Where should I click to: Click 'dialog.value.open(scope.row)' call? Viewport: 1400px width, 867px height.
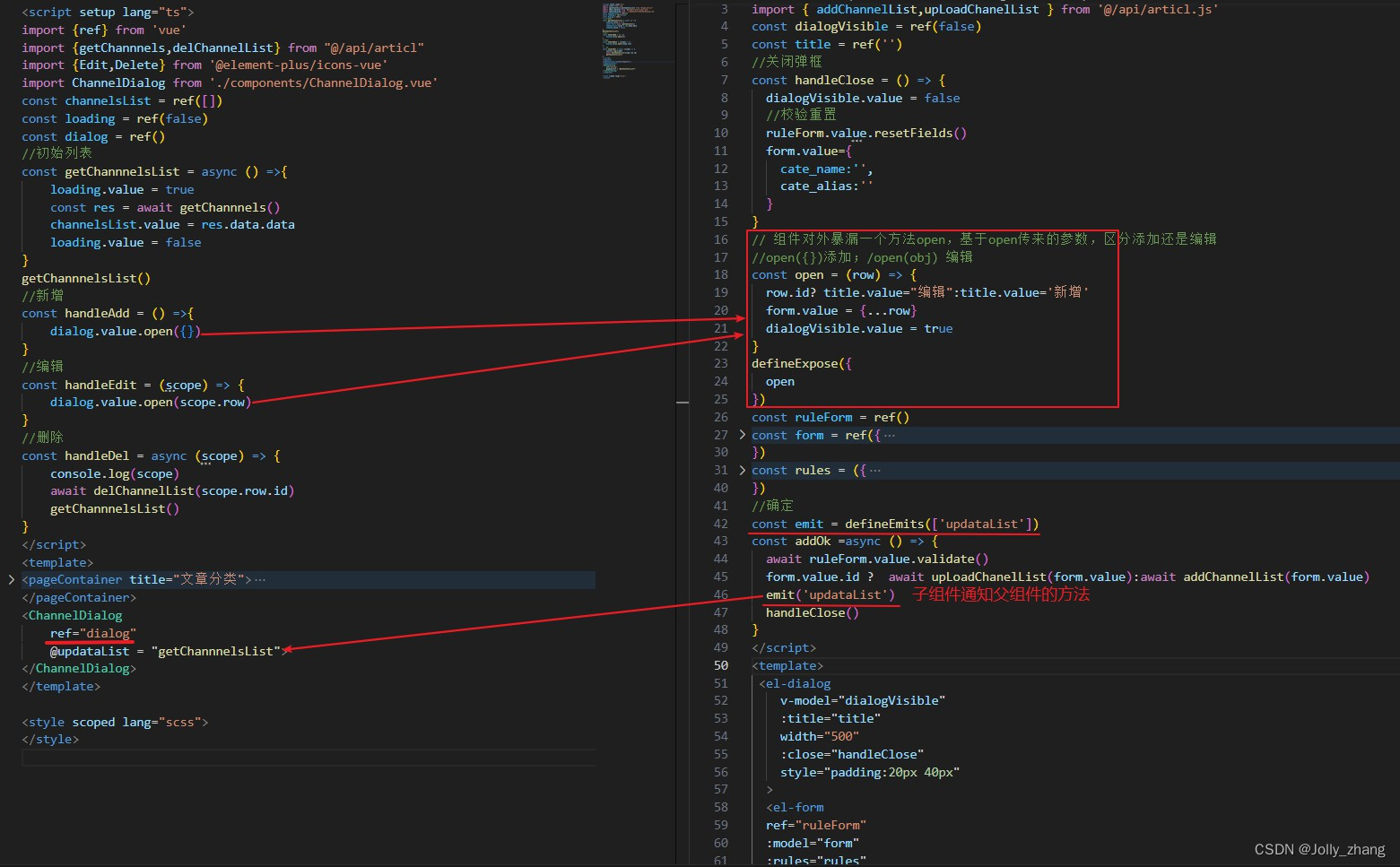[151, 403]
